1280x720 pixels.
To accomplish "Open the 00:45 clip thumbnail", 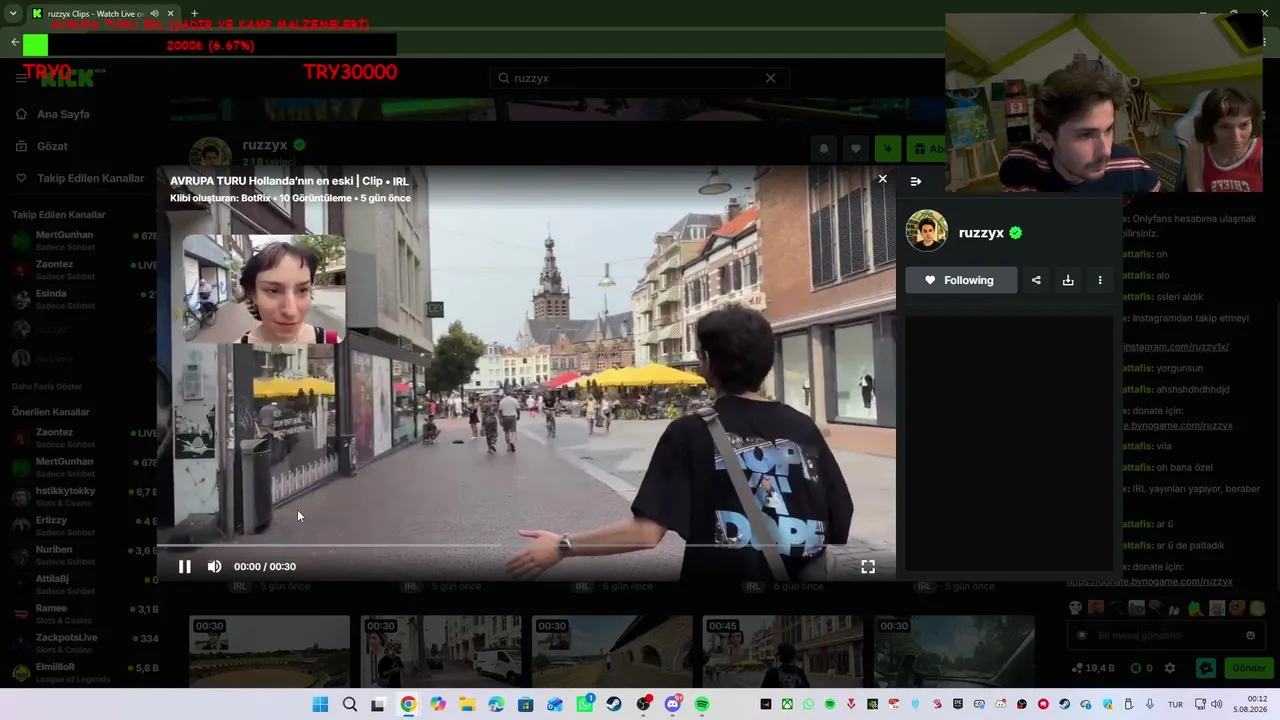I will coord(783,651).
